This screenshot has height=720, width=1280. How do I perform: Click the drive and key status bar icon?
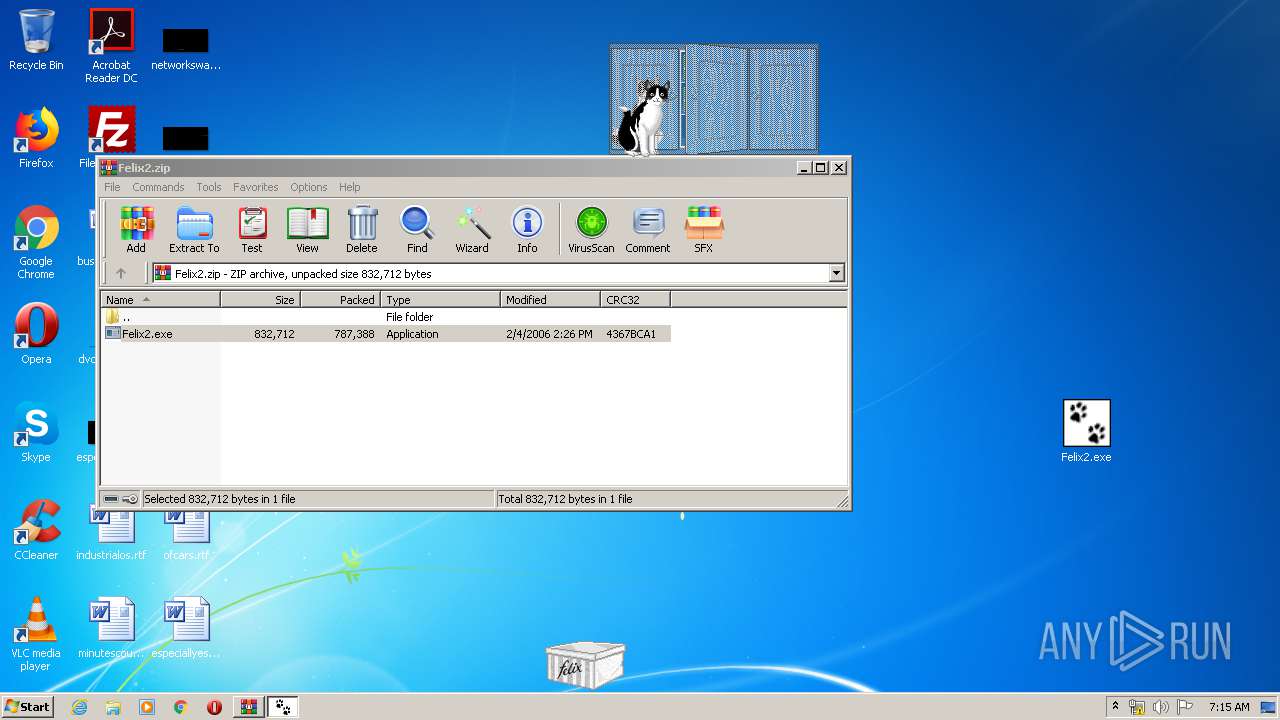pos(121,499)
